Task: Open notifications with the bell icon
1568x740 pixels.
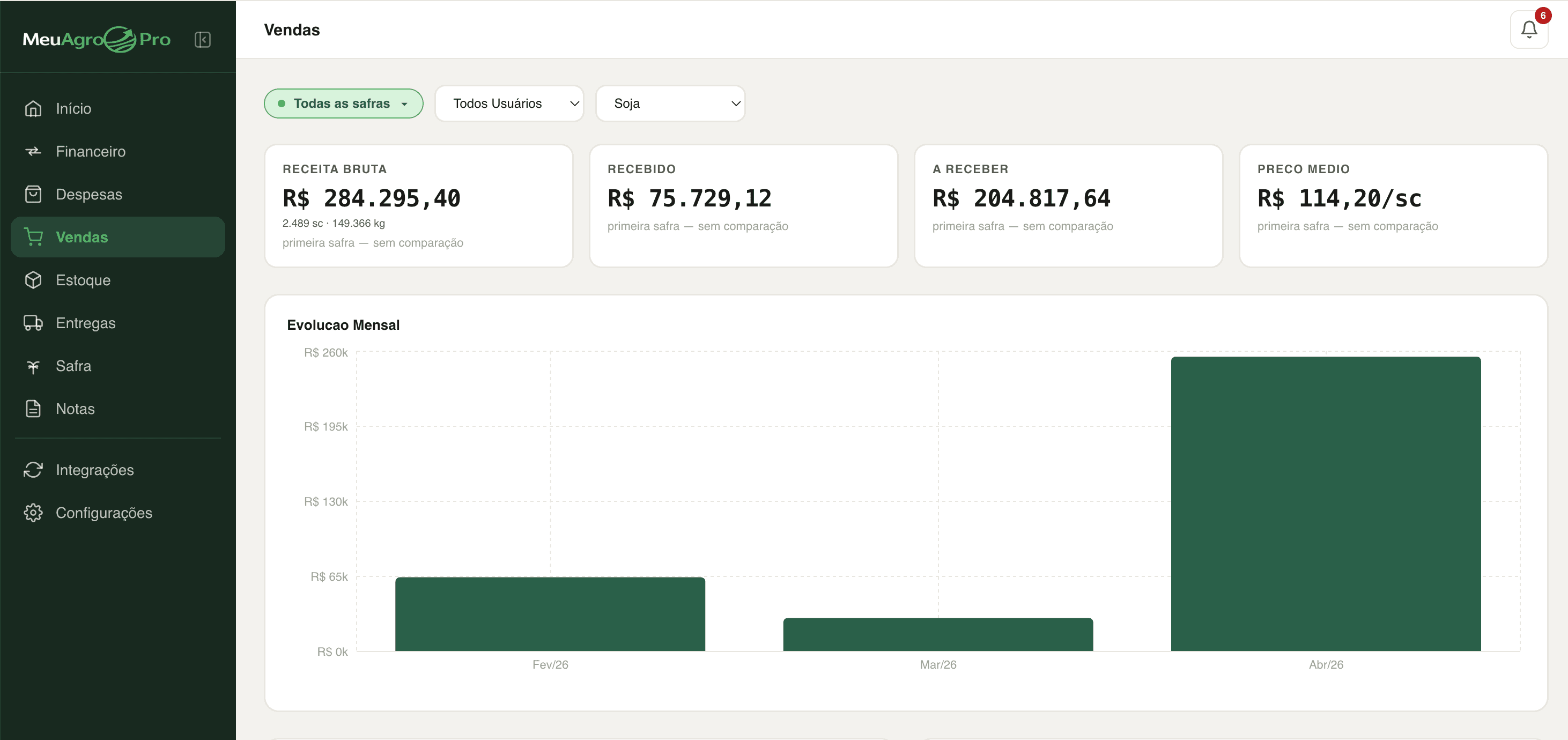Action: 1529,28
